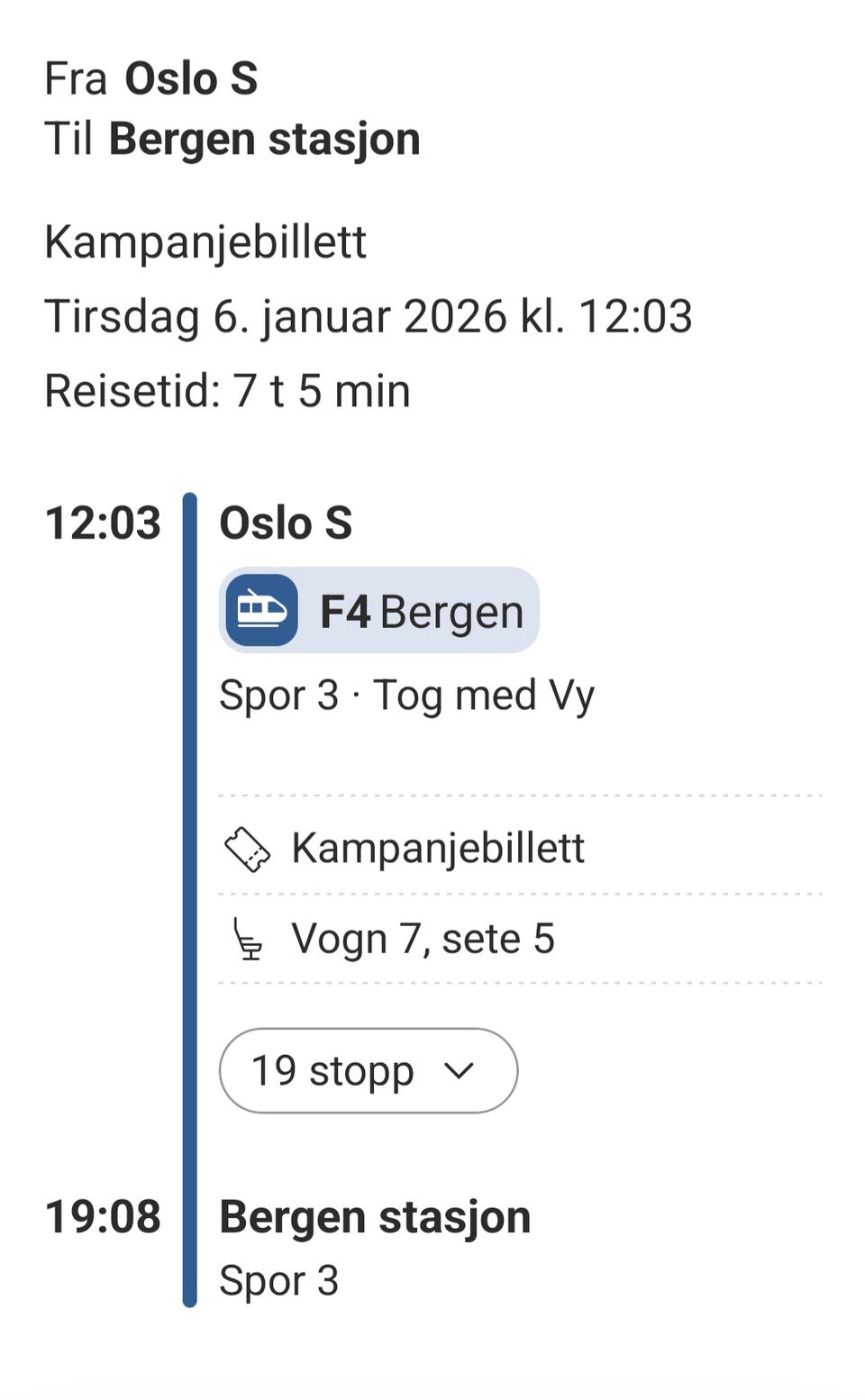Click the chevron arrow in the stopp button
Image resolution: width=865 pixels, height=1400 pixels.
tap(459, 1070)
